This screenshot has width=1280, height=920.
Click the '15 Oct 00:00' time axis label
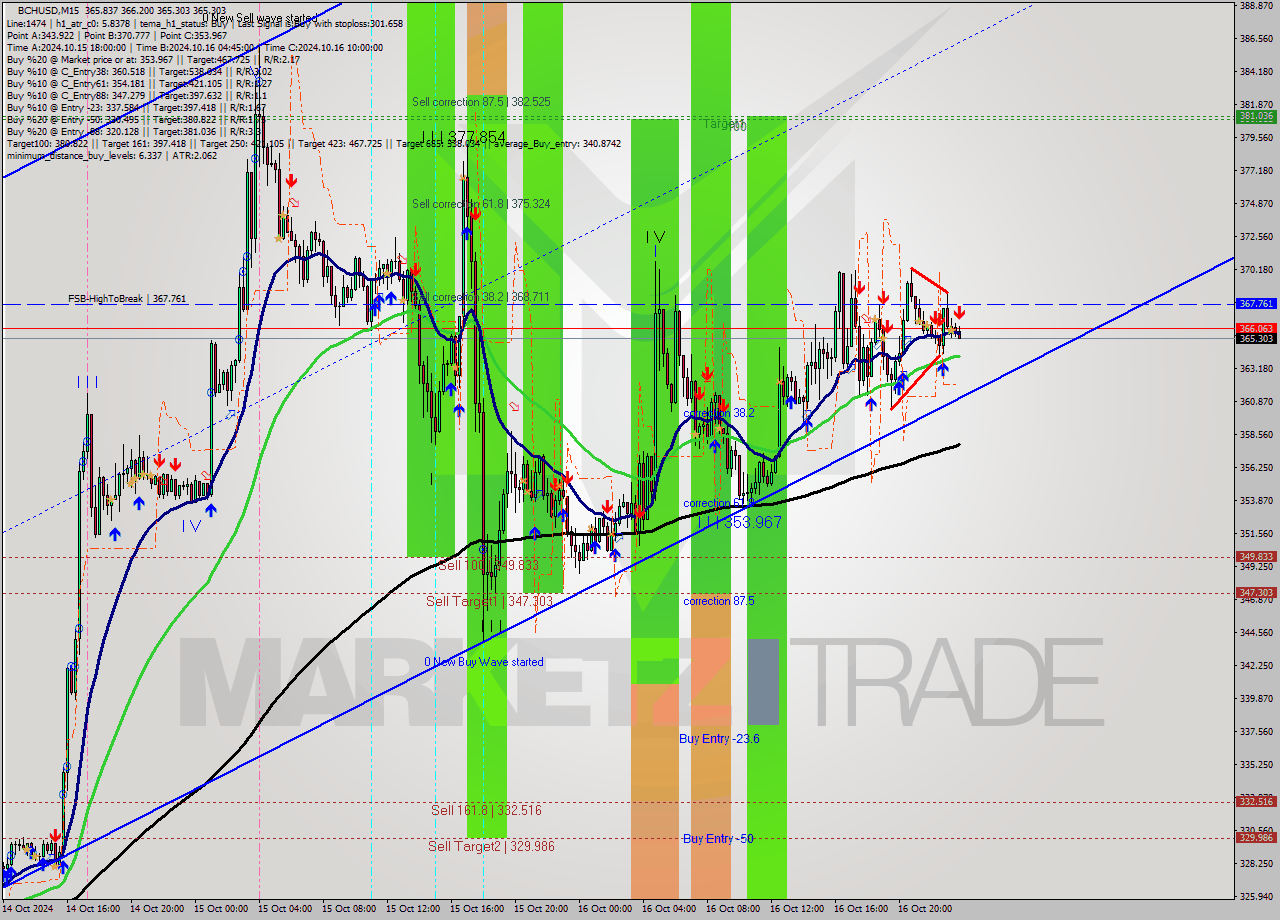(x=221, y=909)
